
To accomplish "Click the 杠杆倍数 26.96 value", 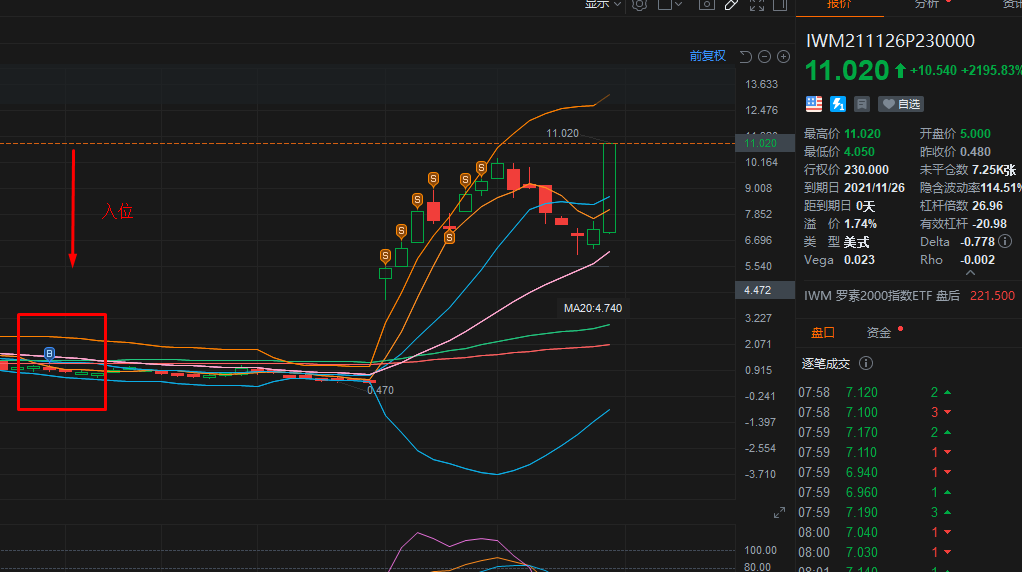I will [x=987, y=206].
